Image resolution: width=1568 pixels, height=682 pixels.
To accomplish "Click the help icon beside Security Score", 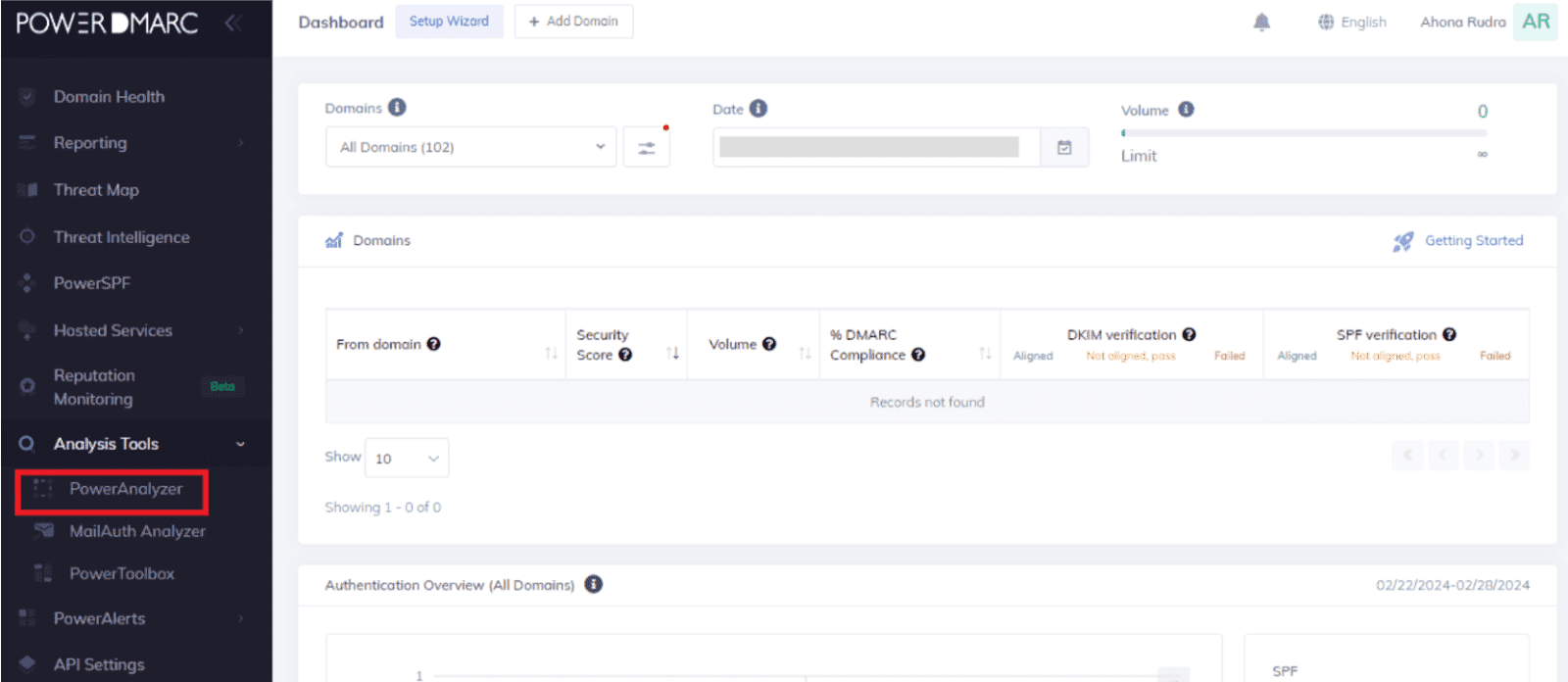I will pos(625,355).
